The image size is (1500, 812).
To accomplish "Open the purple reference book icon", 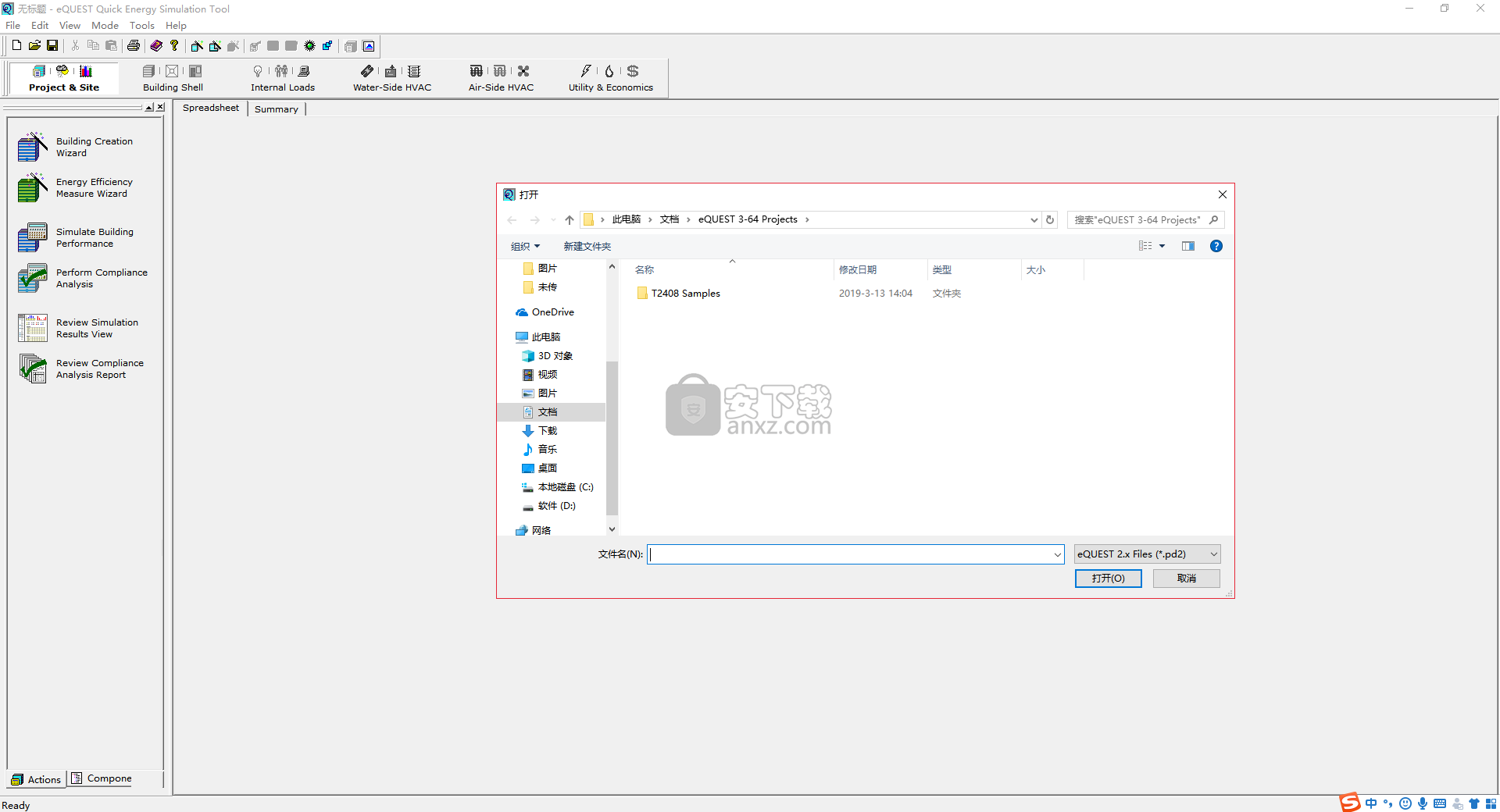I will pyautogui.click(x=156, y=46).
